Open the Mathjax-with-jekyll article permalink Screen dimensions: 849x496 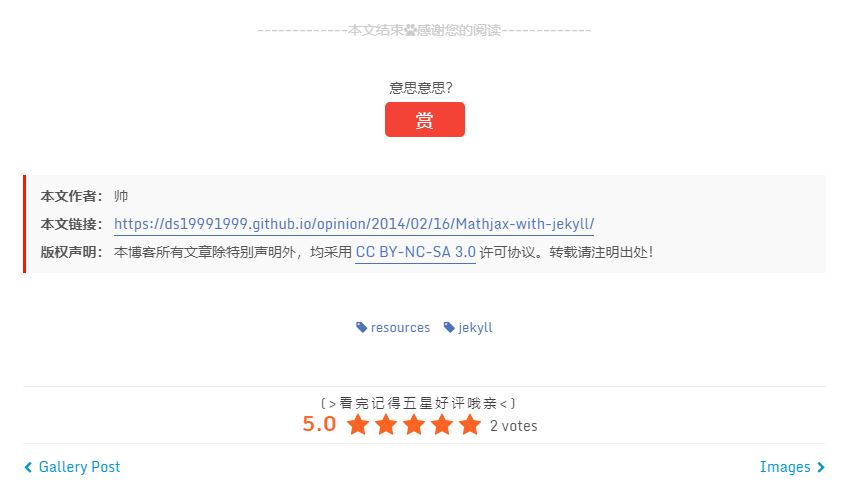tap(354, 224)
